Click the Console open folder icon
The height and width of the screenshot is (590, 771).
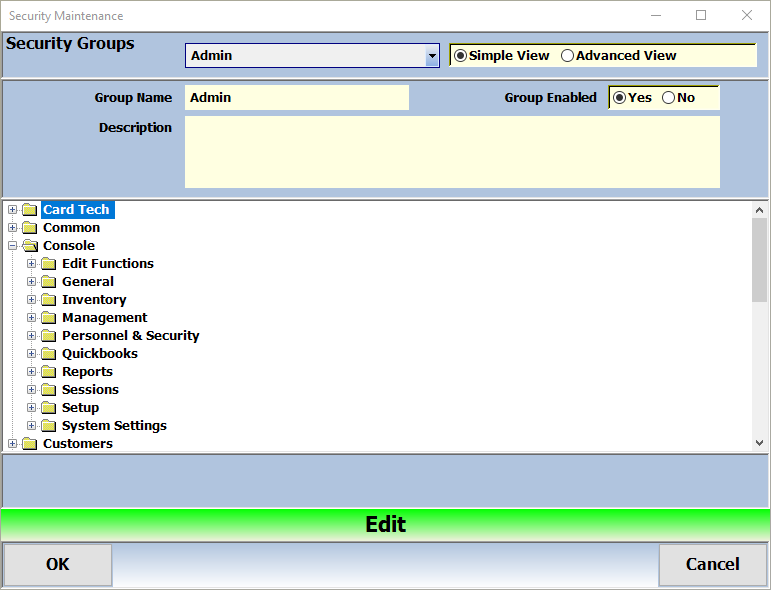coord(29,246)
